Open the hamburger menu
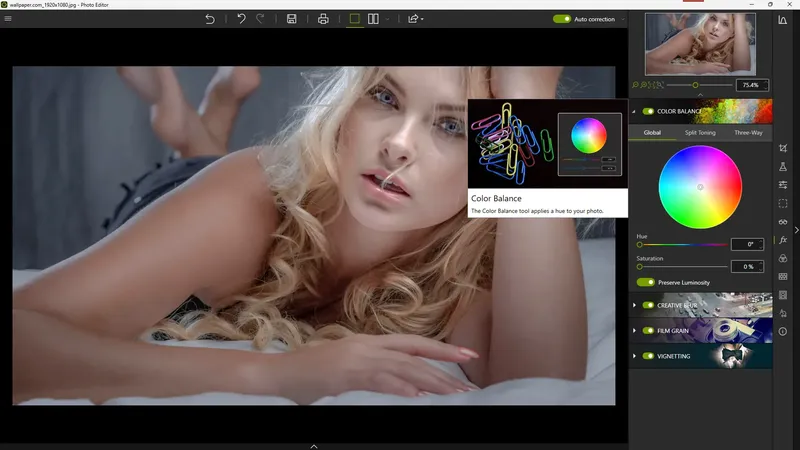Viewport: 800px width, 450px height. click(8, 19)
